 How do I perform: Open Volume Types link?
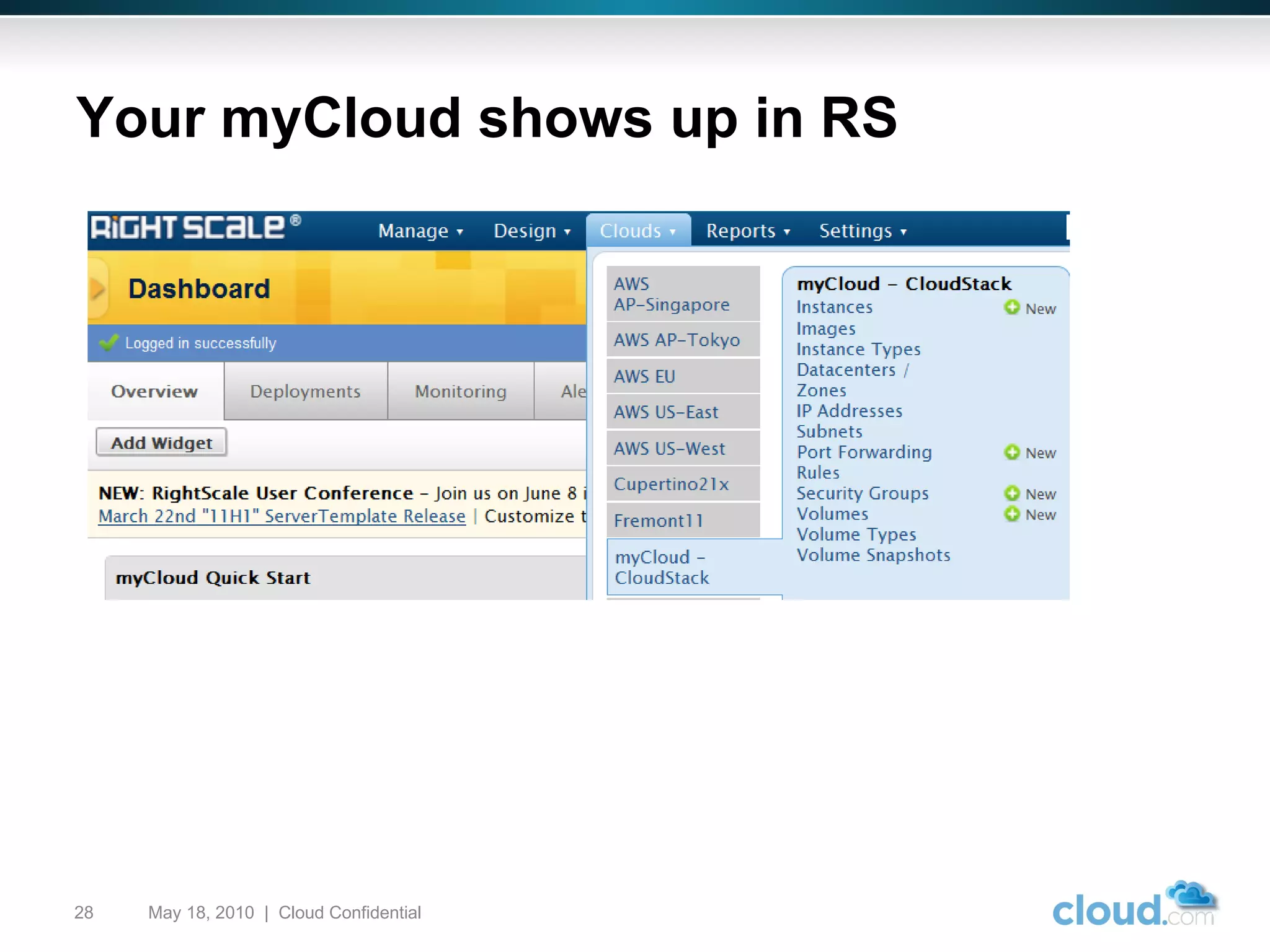pyautogui.click(x=856, y=534)
